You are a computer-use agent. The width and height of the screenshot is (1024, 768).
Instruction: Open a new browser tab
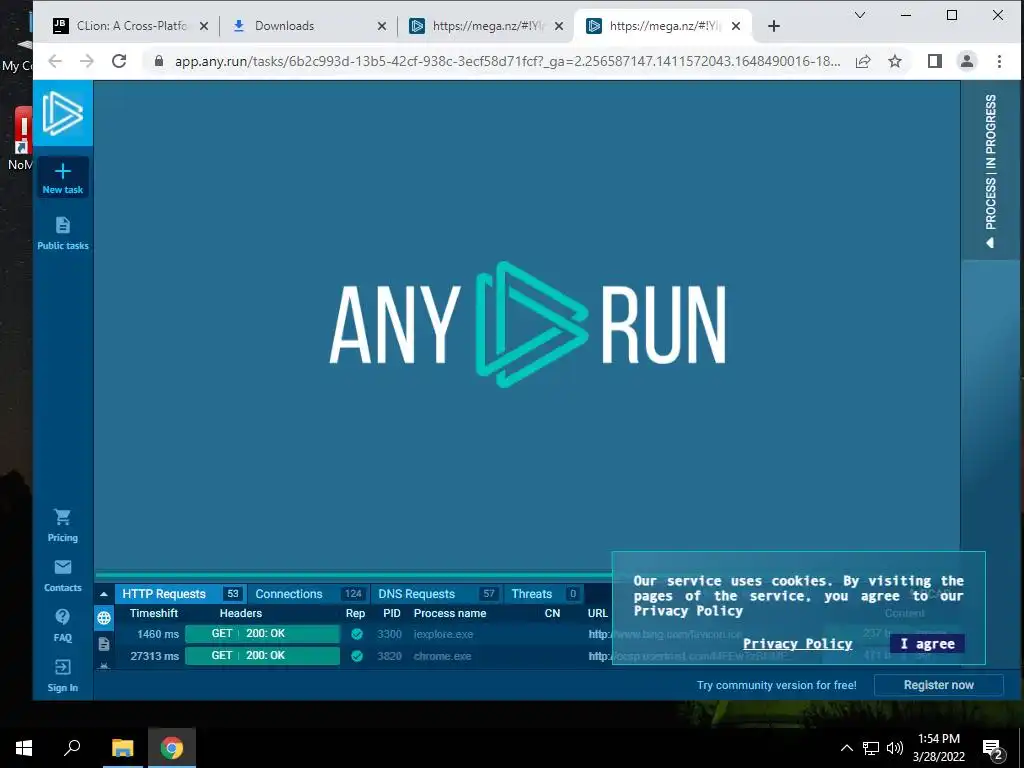click(x=774, y=26)
